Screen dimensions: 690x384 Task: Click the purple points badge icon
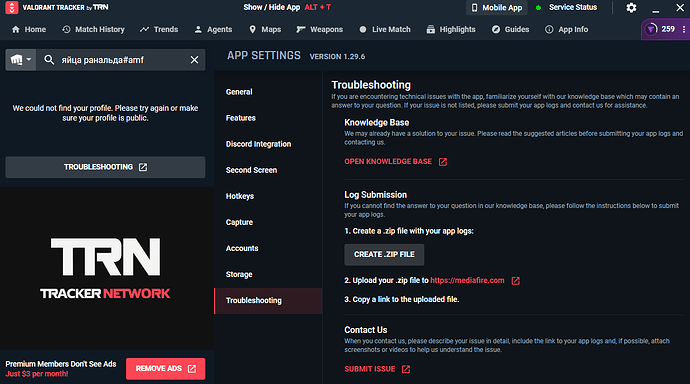[651, 29]
